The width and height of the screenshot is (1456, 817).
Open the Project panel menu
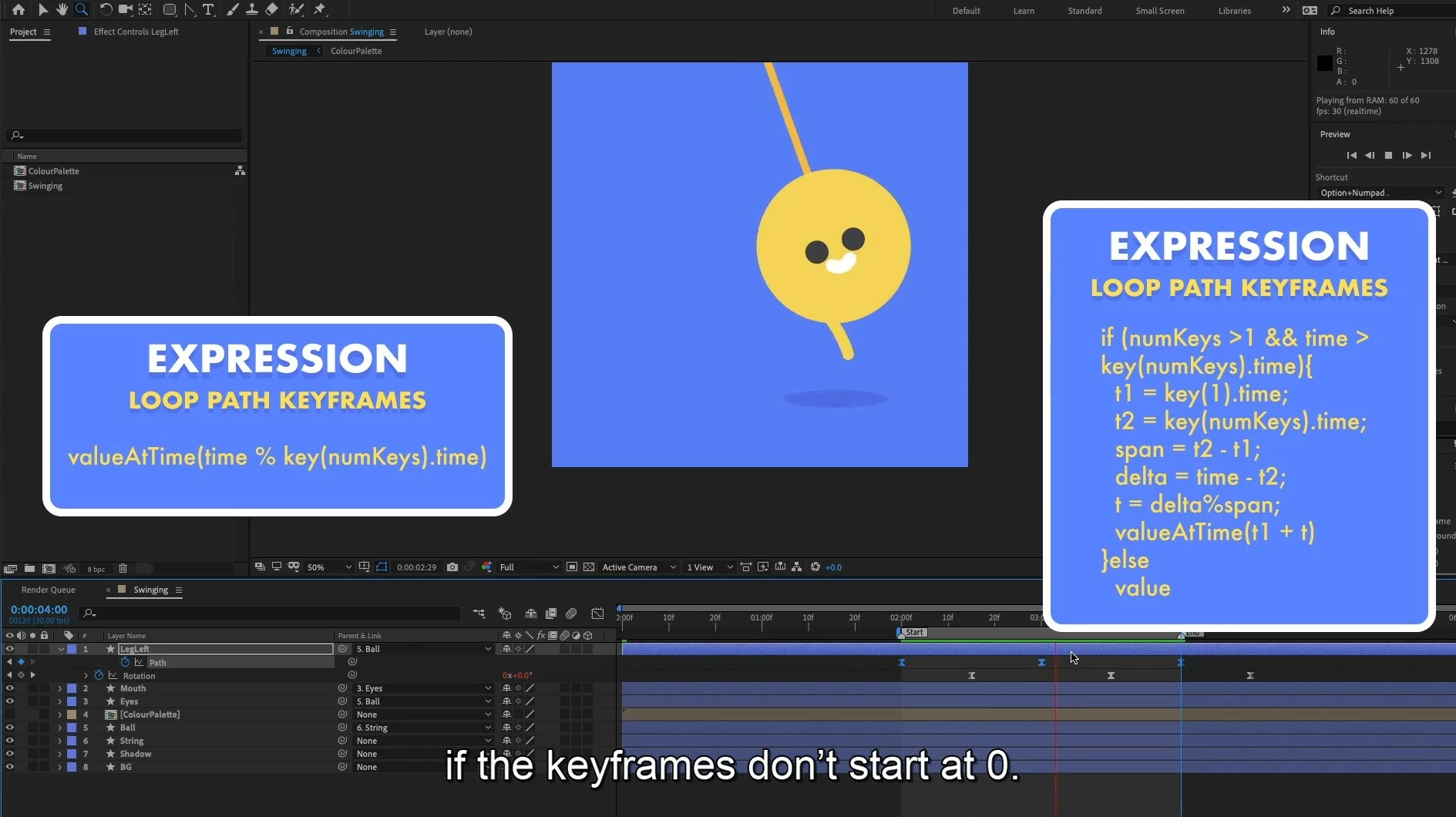coord(47,32)
